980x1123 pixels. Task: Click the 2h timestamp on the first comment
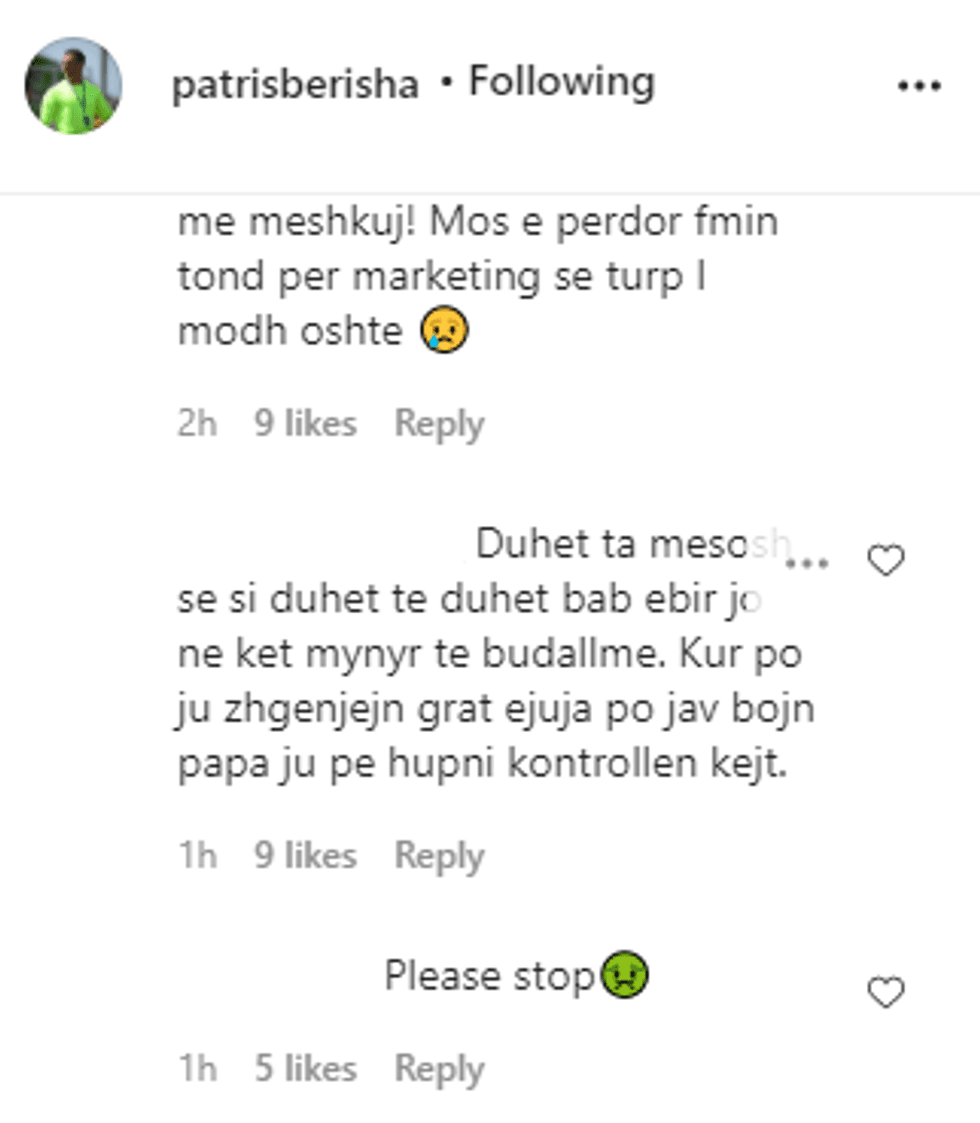coord(197,424)
